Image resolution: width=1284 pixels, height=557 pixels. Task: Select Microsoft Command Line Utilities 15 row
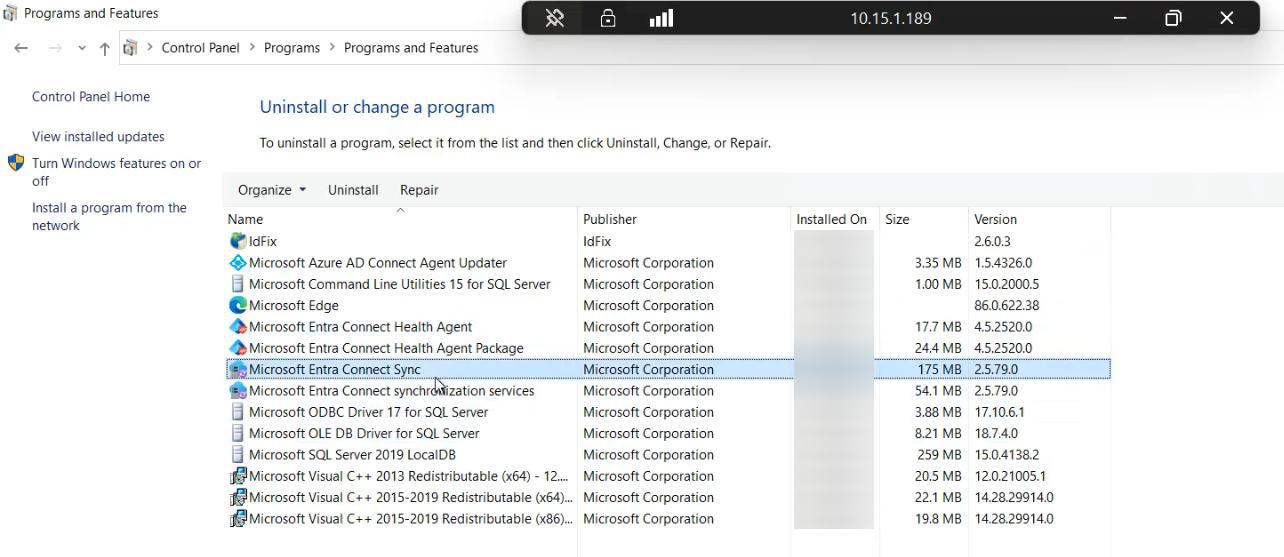click(668, 284)
